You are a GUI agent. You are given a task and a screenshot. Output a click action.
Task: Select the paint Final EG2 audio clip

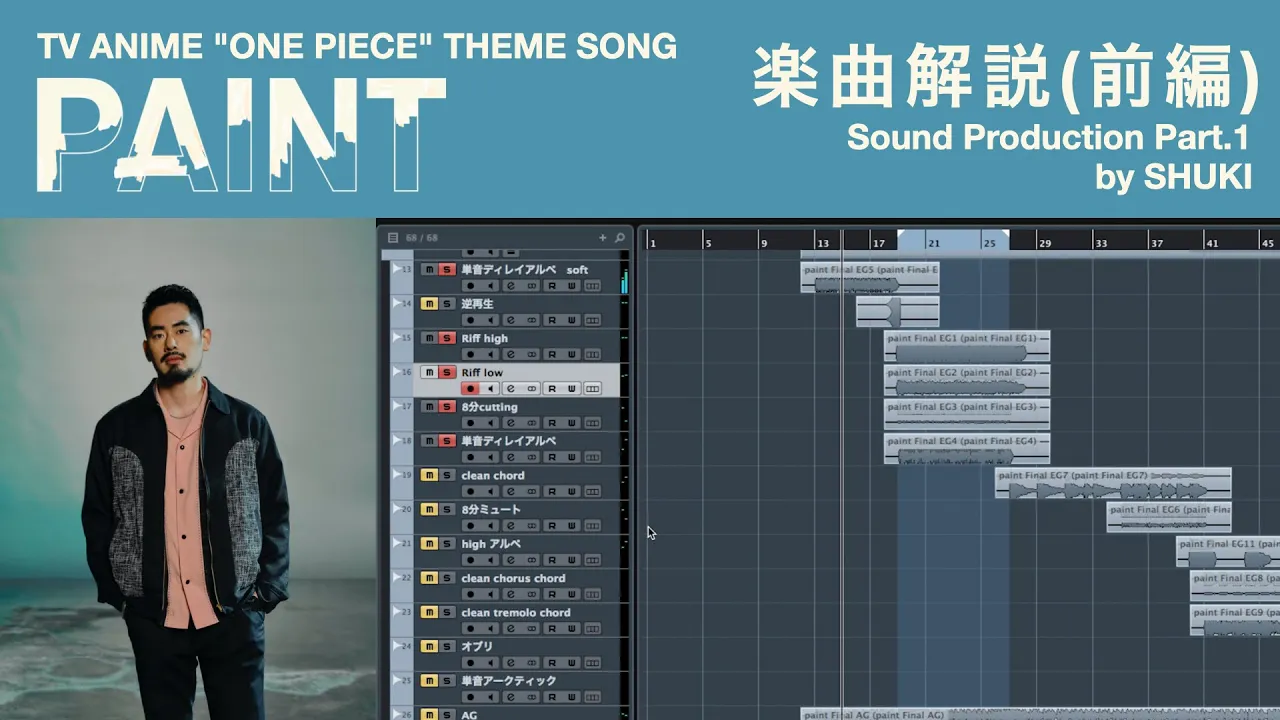click(967, 380)
